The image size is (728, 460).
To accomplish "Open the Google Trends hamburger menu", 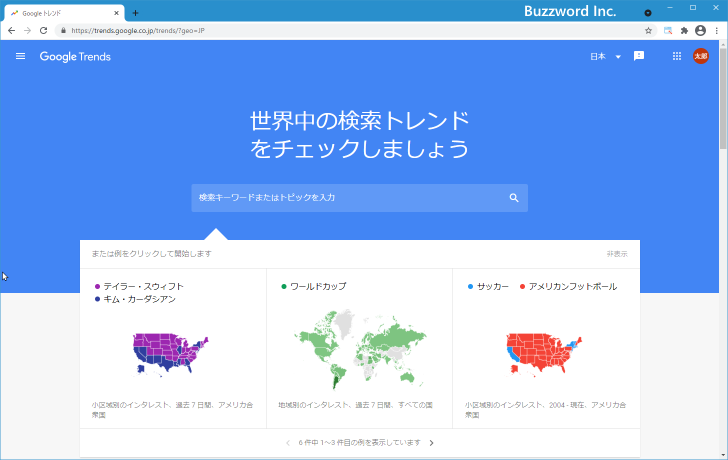I will tap(20, 56).
